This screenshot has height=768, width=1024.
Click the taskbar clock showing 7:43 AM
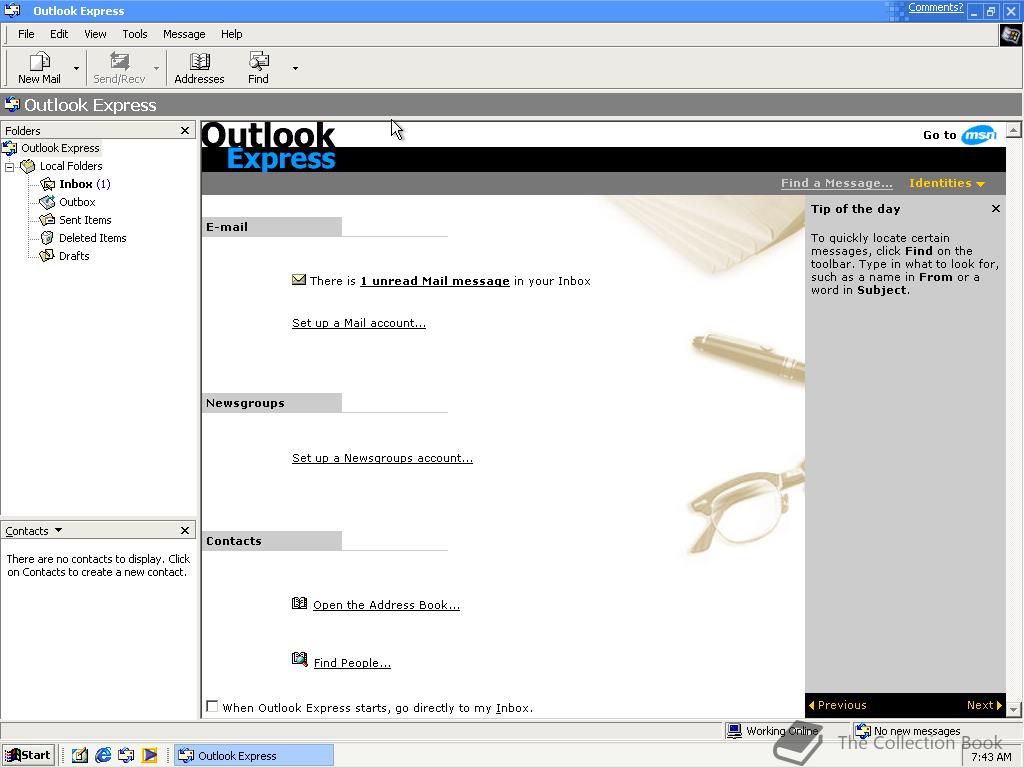991,757
